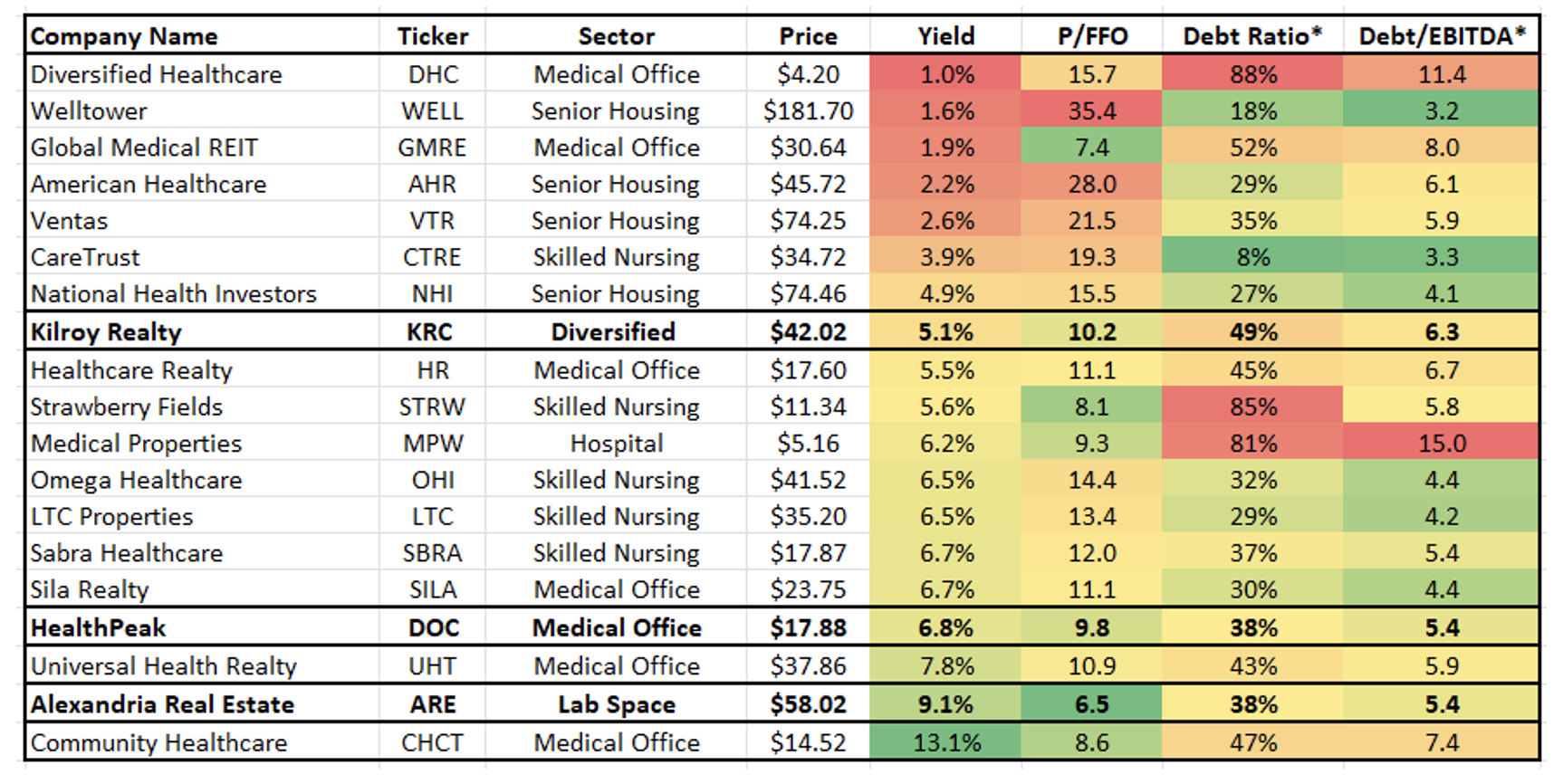1563x784 pixels.
Task: Click the red 15.0 Debt/EBITDA cell
Action: coord(1442,444)
